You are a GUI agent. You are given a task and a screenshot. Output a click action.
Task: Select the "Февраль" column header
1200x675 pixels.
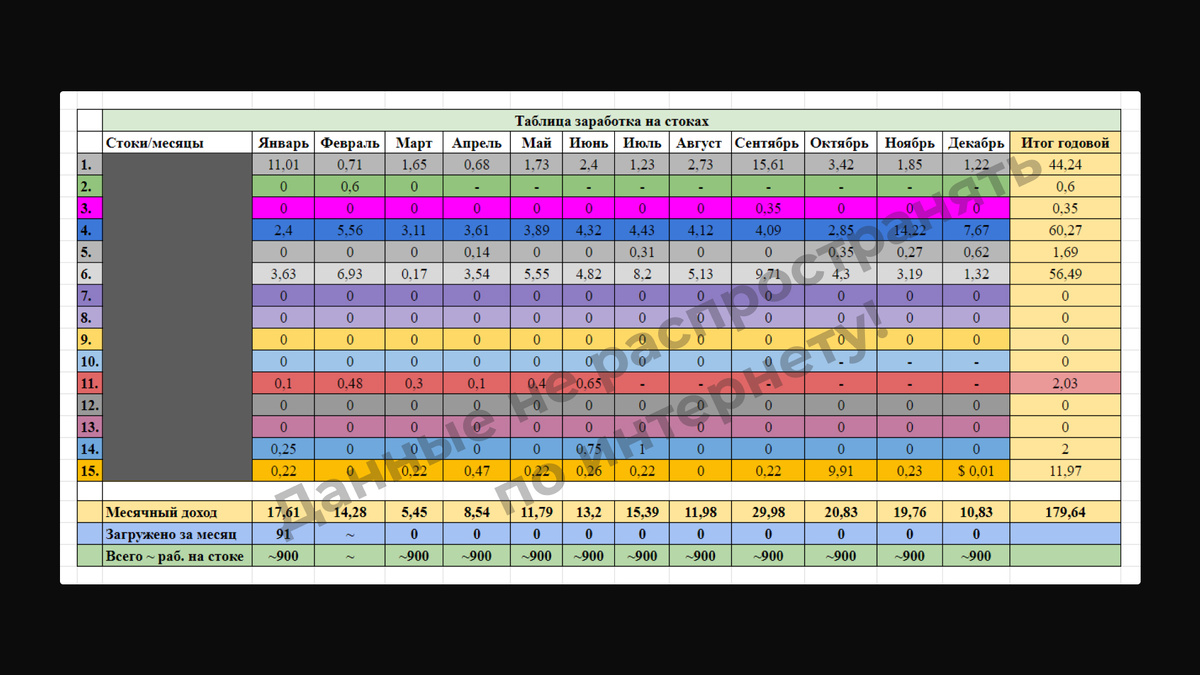350,143
